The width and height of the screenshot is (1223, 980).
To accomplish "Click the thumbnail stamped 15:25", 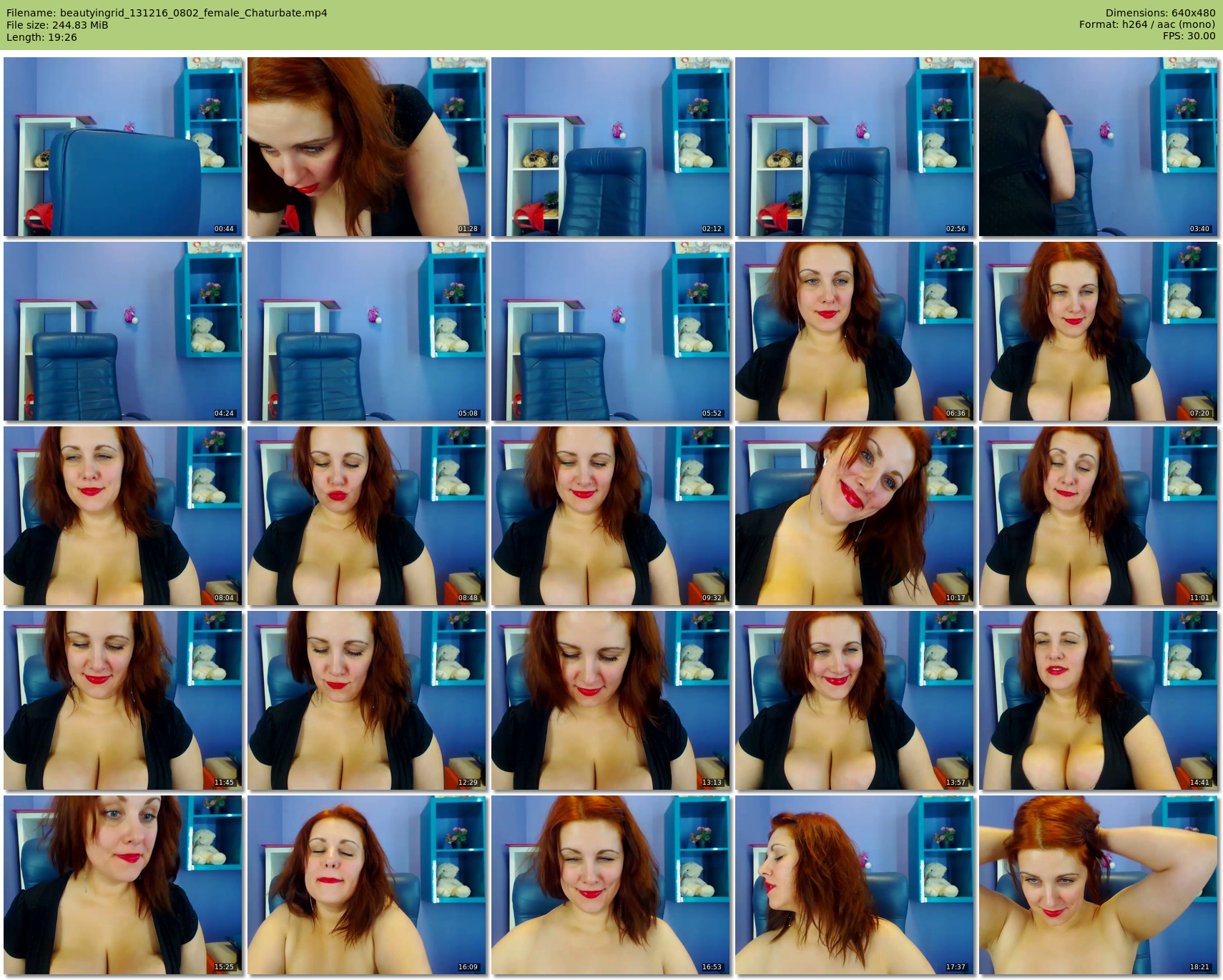I will click(123, 885).
